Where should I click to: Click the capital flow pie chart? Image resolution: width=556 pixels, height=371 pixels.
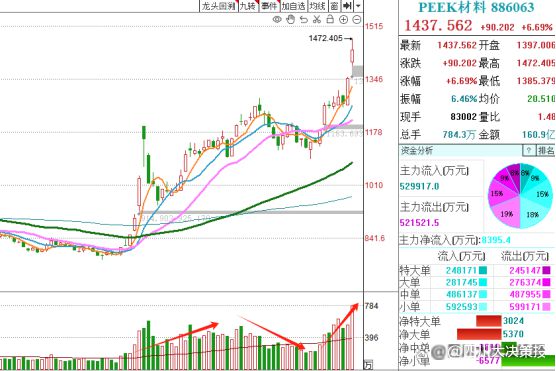519,195
